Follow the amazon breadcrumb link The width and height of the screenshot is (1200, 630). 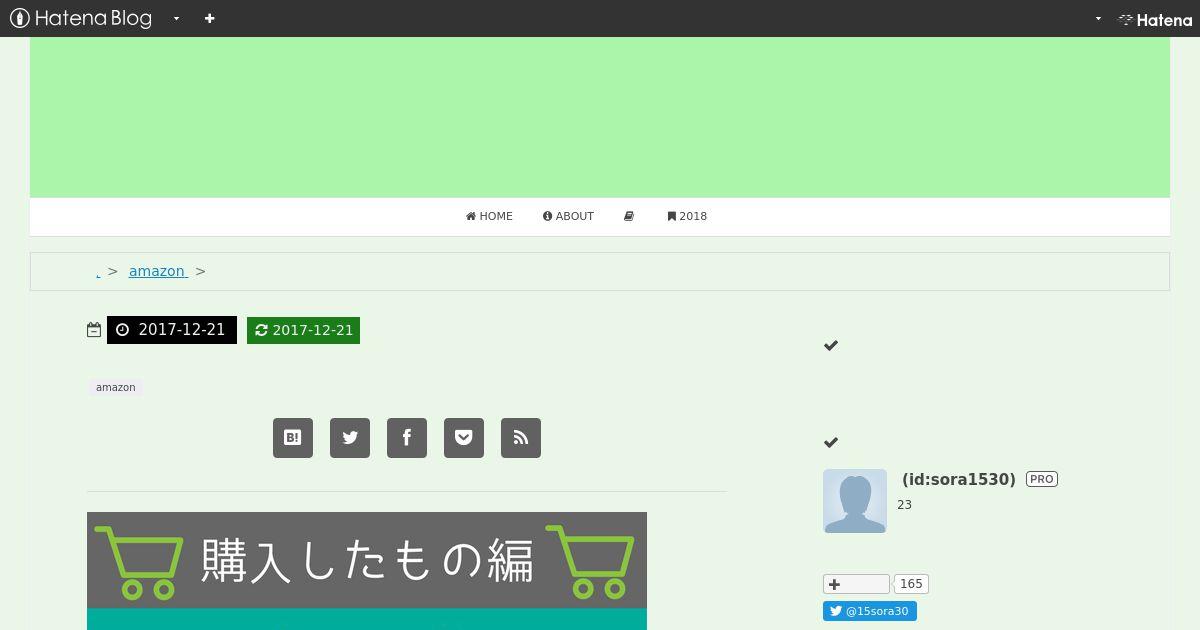click(158, 271)
